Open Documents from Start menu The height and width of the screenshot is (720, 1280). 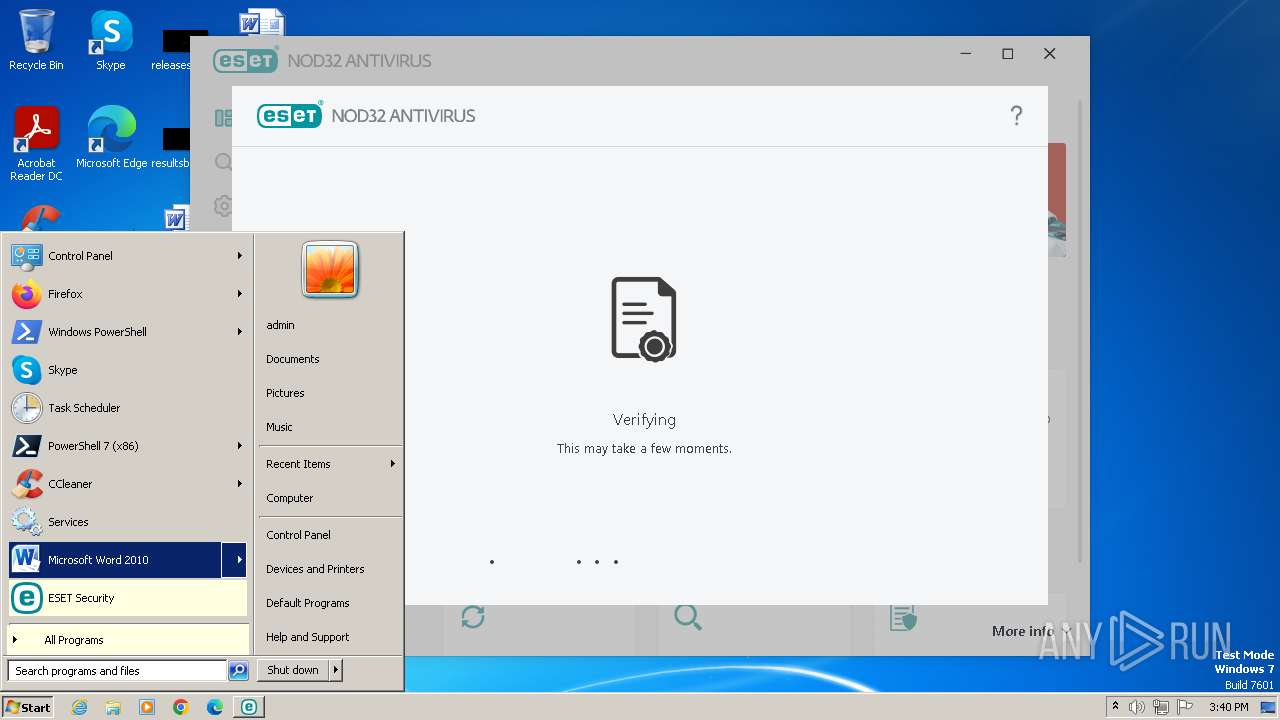coord(330,359)
